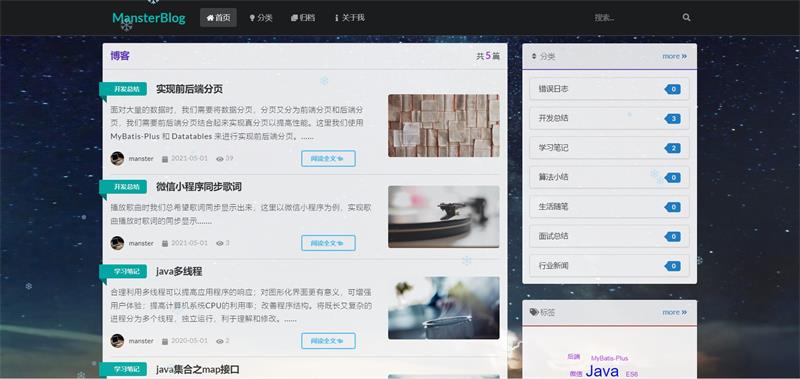The height and width of the screenshot is (379, 800).
Task: Open the MansterBlog site logo
Action: (148, 18)
